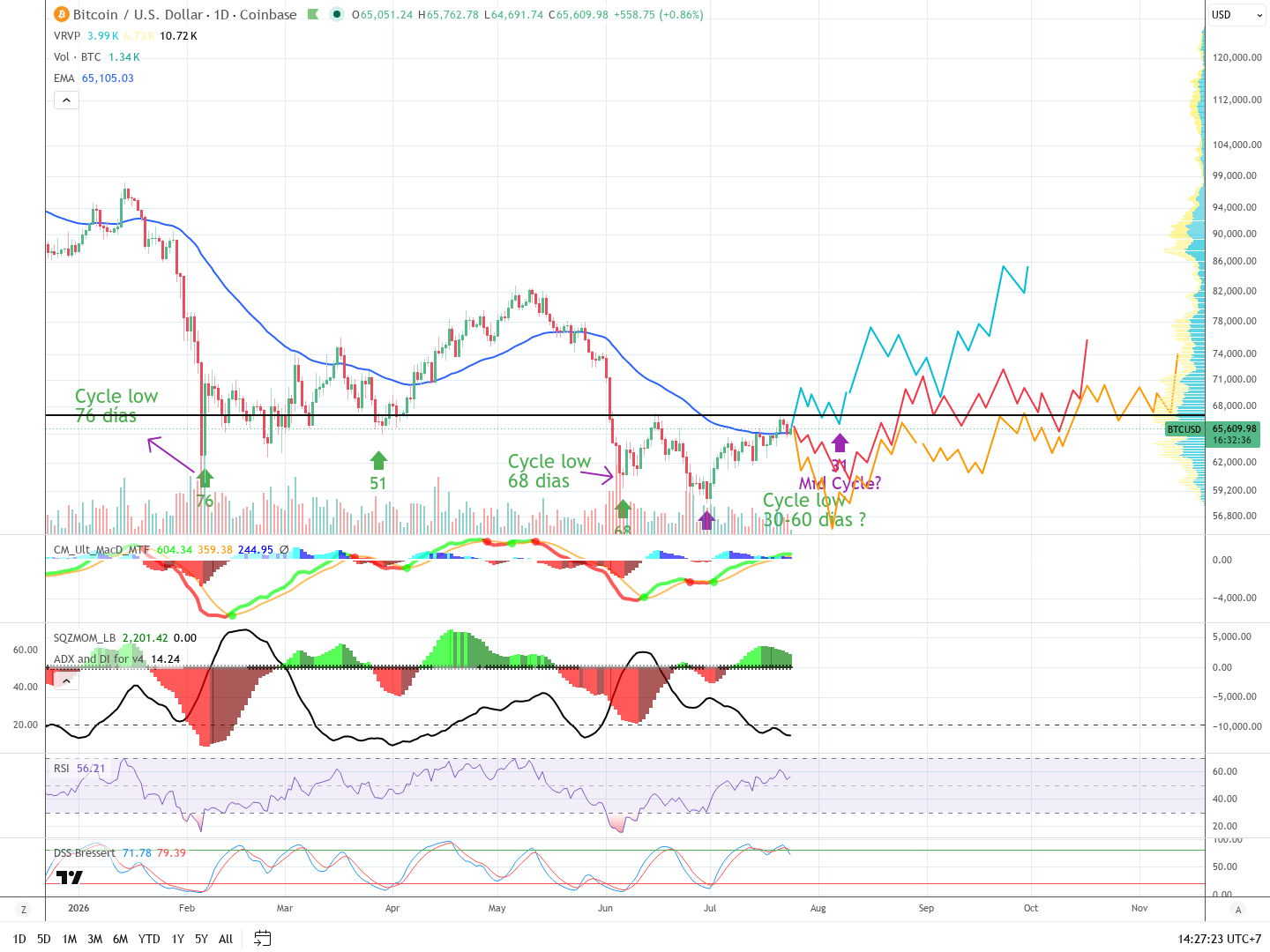
Task: Select the Vol · BTC indicator legend
Action: coord(78,57)
